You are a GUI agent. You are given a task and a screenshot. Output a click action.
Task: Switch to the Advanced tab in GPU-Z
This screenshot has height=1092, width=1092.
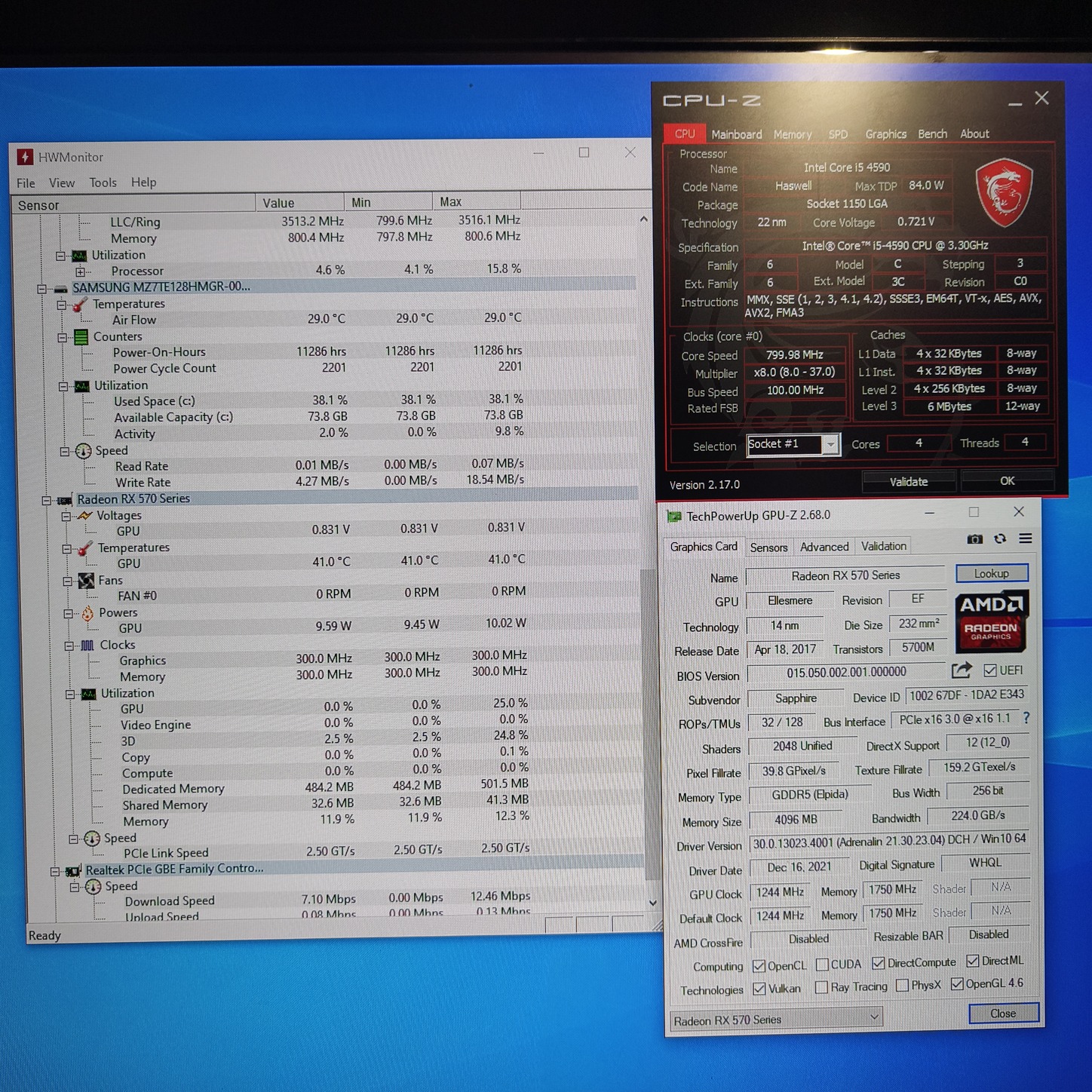click(824, 547)
